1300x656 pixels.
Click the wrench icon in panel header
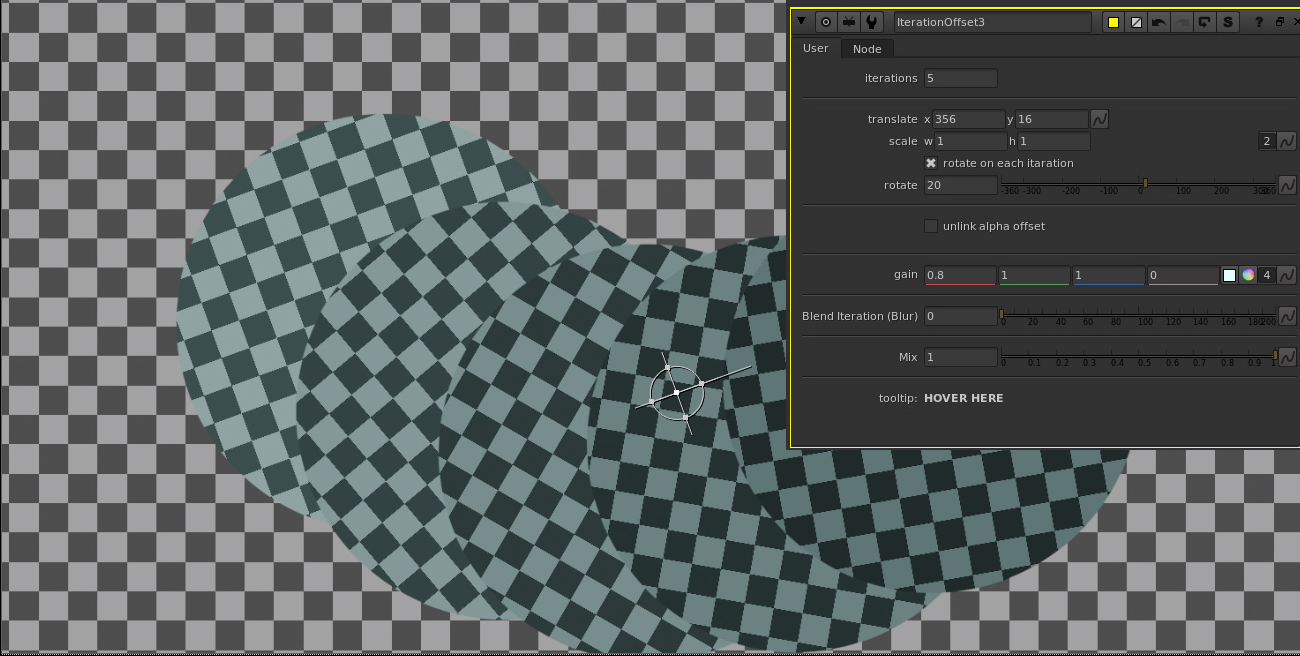click(x=872, y=22)
